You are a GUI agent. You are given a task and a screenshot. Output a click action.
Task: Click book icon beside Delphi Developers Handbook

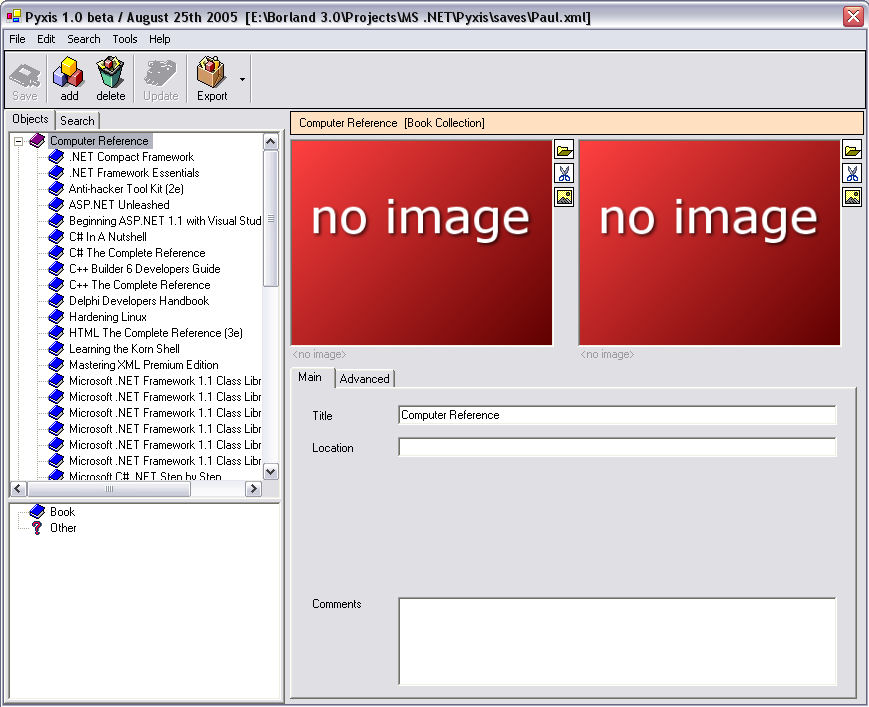(56, 301)
